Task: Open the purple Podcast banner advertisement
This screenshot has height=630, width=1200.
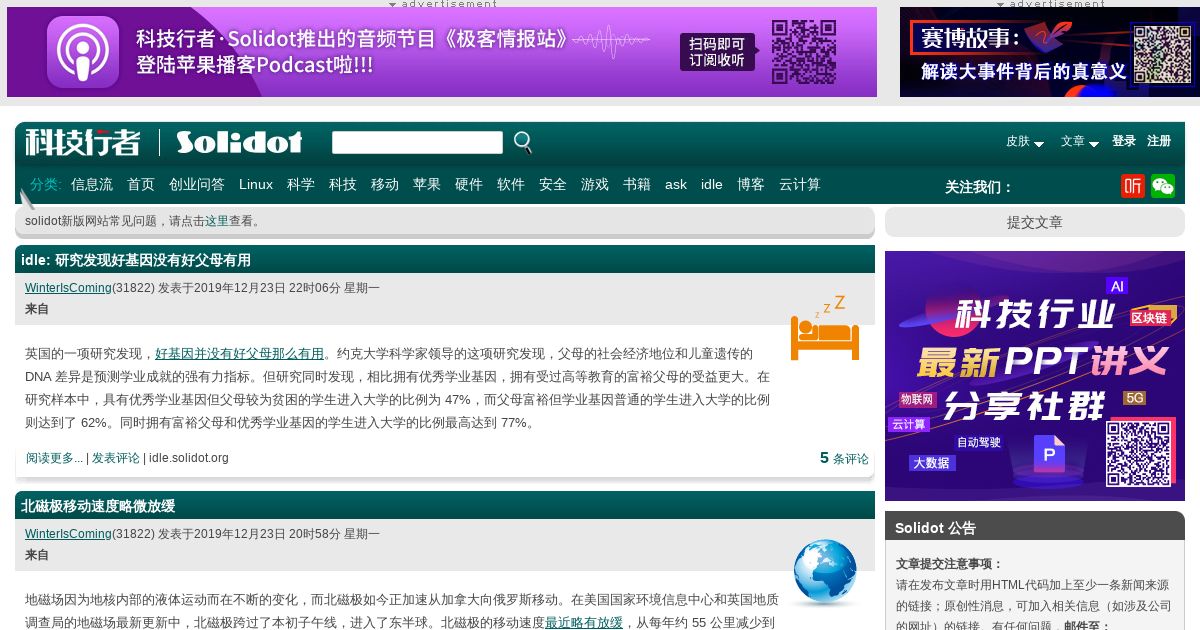Action: 442,52
